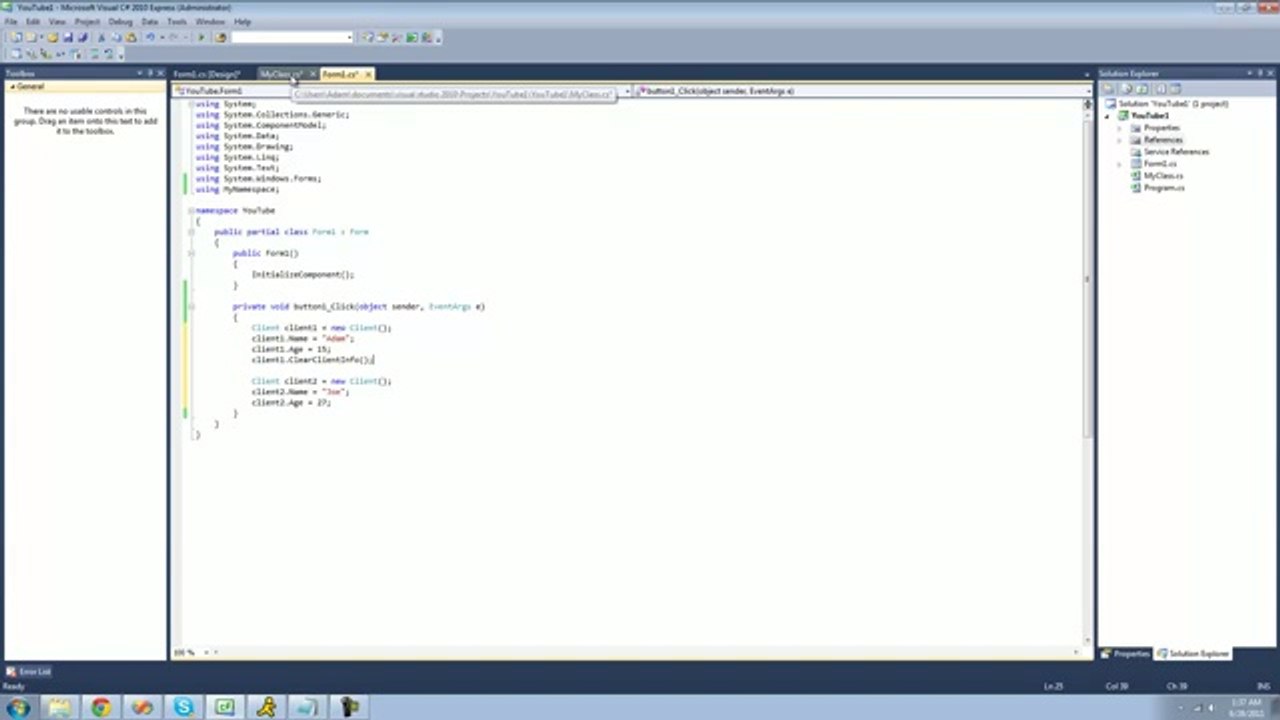Screen dimensions: 1280x720
Task: Click the Find in Files toolbar icon
Action: click(x=220, y=37)
